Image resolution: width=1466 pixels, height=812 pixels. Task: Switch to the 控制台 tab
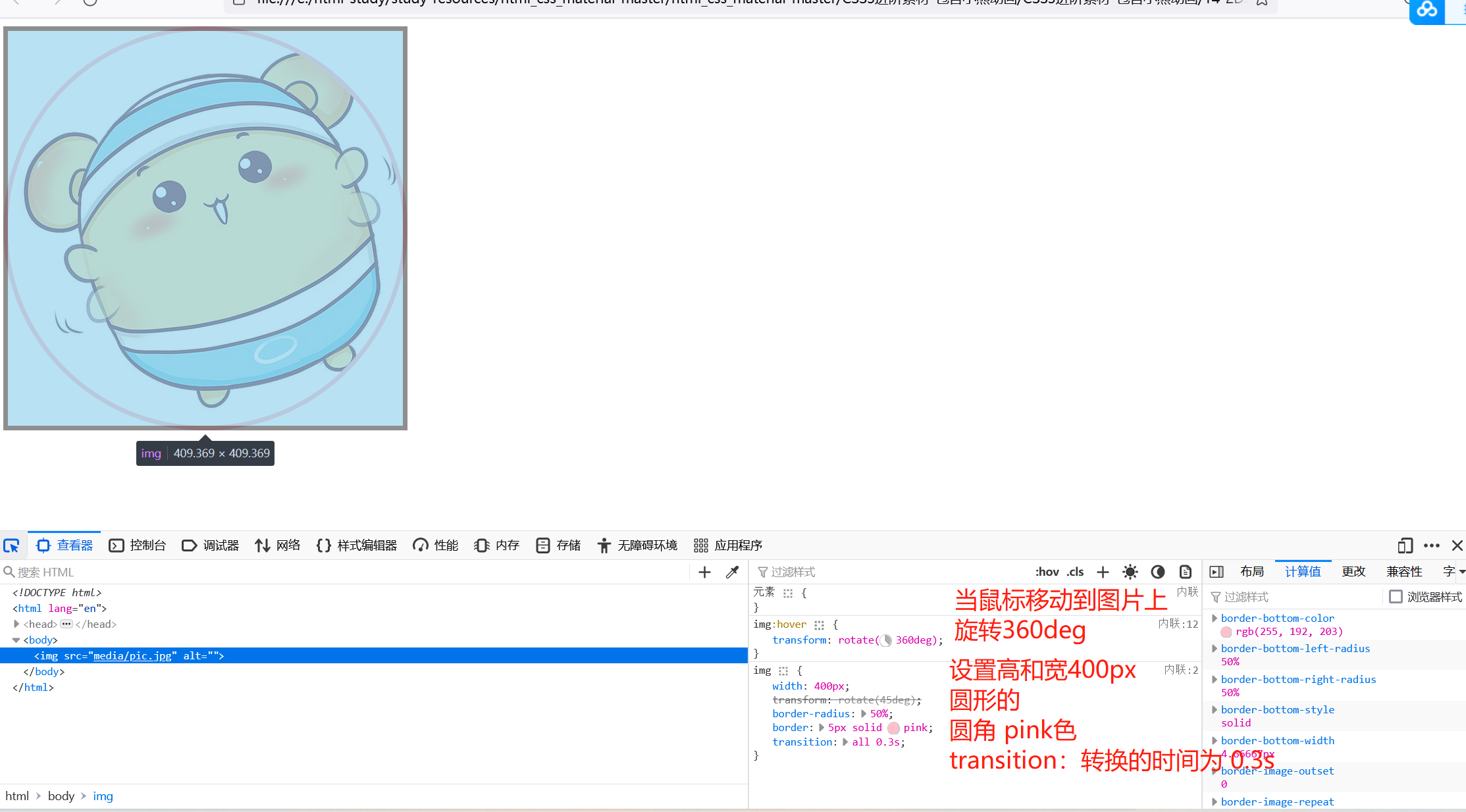click(138, 546)
